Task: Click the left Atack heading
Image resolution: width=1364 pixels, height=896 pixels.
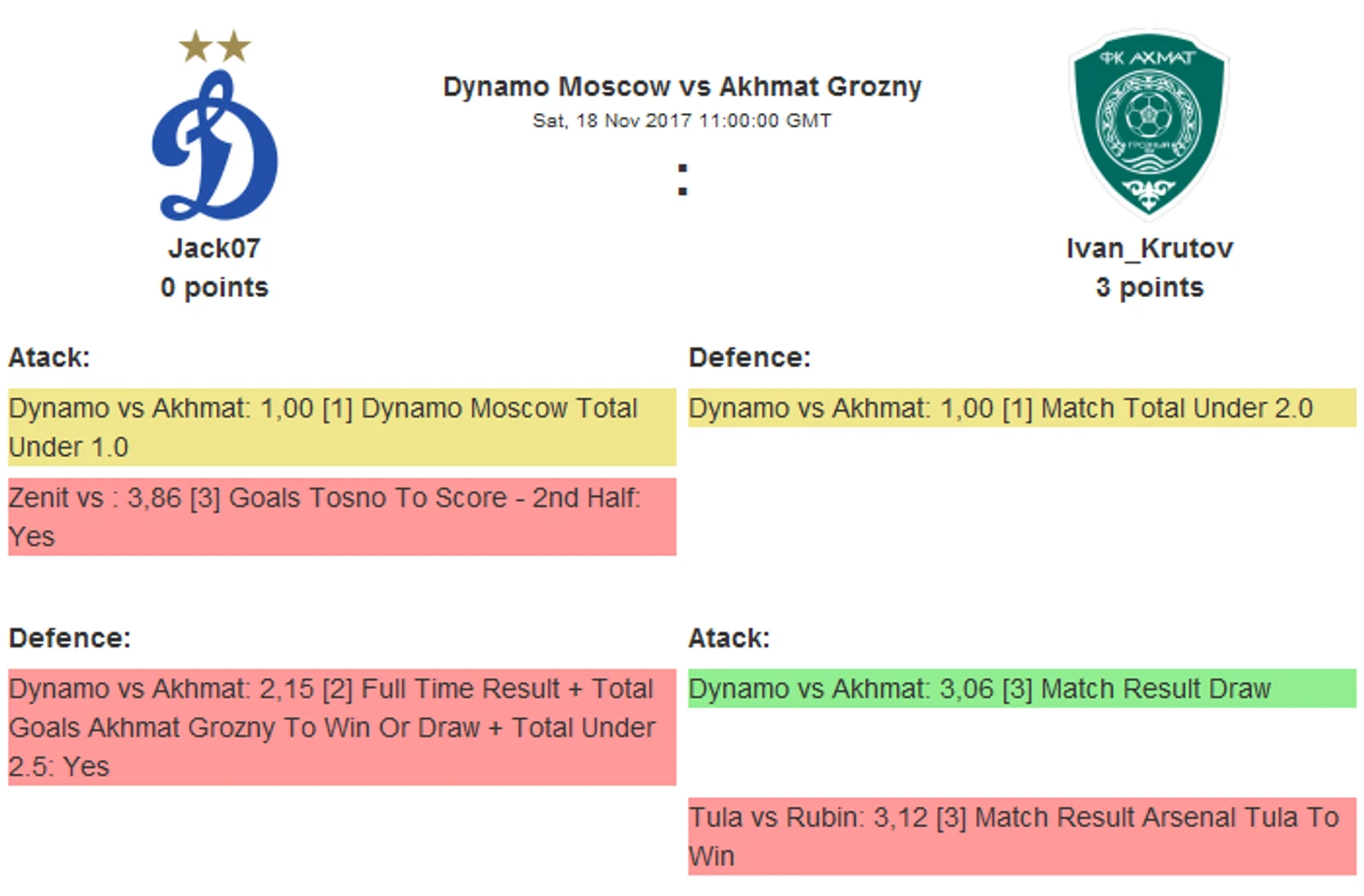Action: click(49, 358)
